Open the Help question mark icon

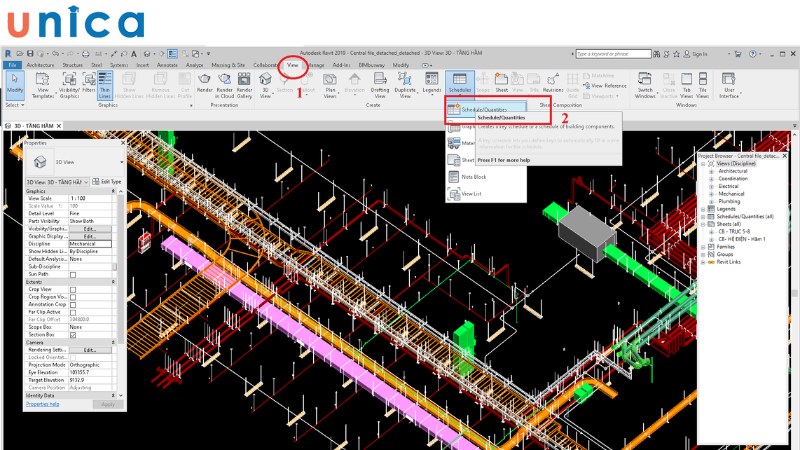pos(753,54)
